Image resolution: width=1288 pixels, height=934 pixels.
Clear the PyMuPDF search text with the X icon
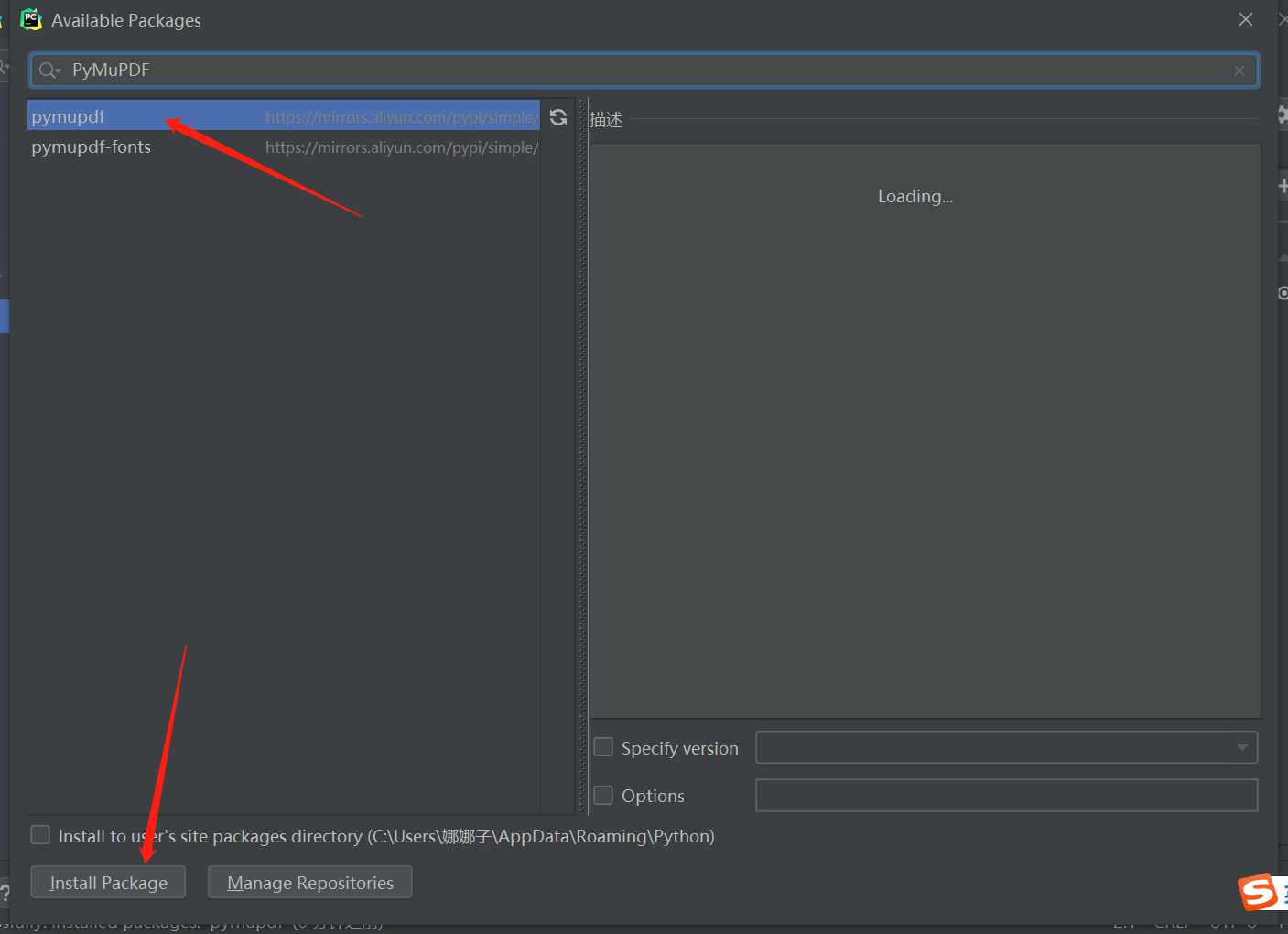click(x=1239, y=71)
